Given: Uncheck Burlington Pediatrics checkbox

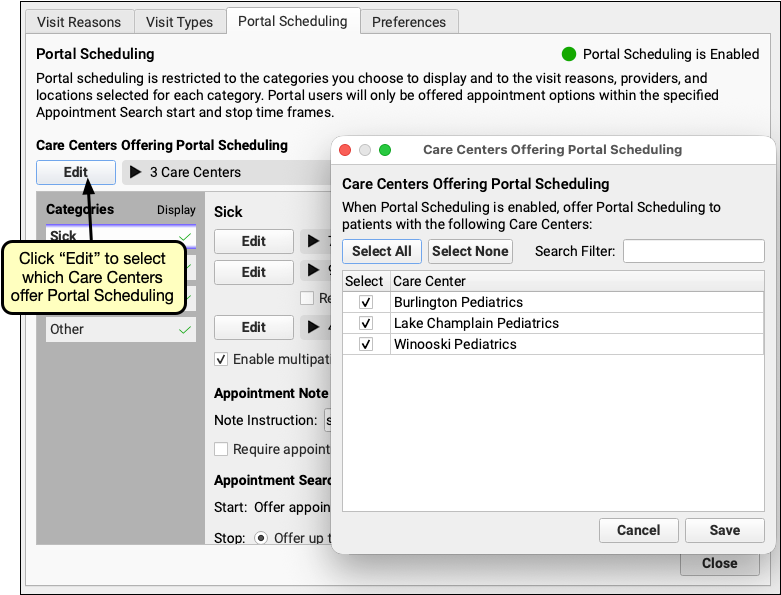Looking at the screenshot, I should [x=366, y=302].
